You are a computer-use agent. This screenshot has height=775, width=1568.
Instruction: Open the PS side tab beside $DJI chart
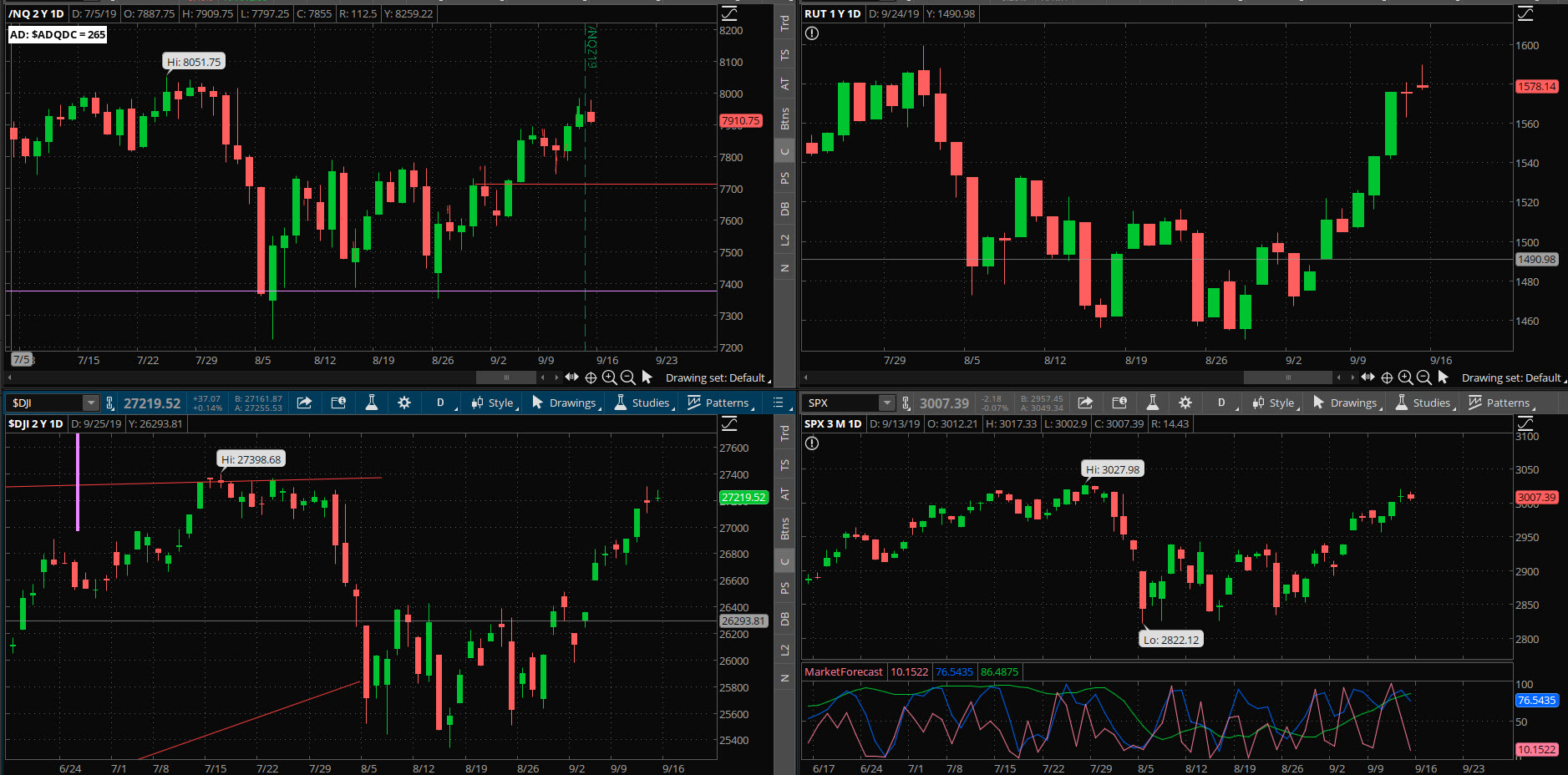[x=784, y=588]
